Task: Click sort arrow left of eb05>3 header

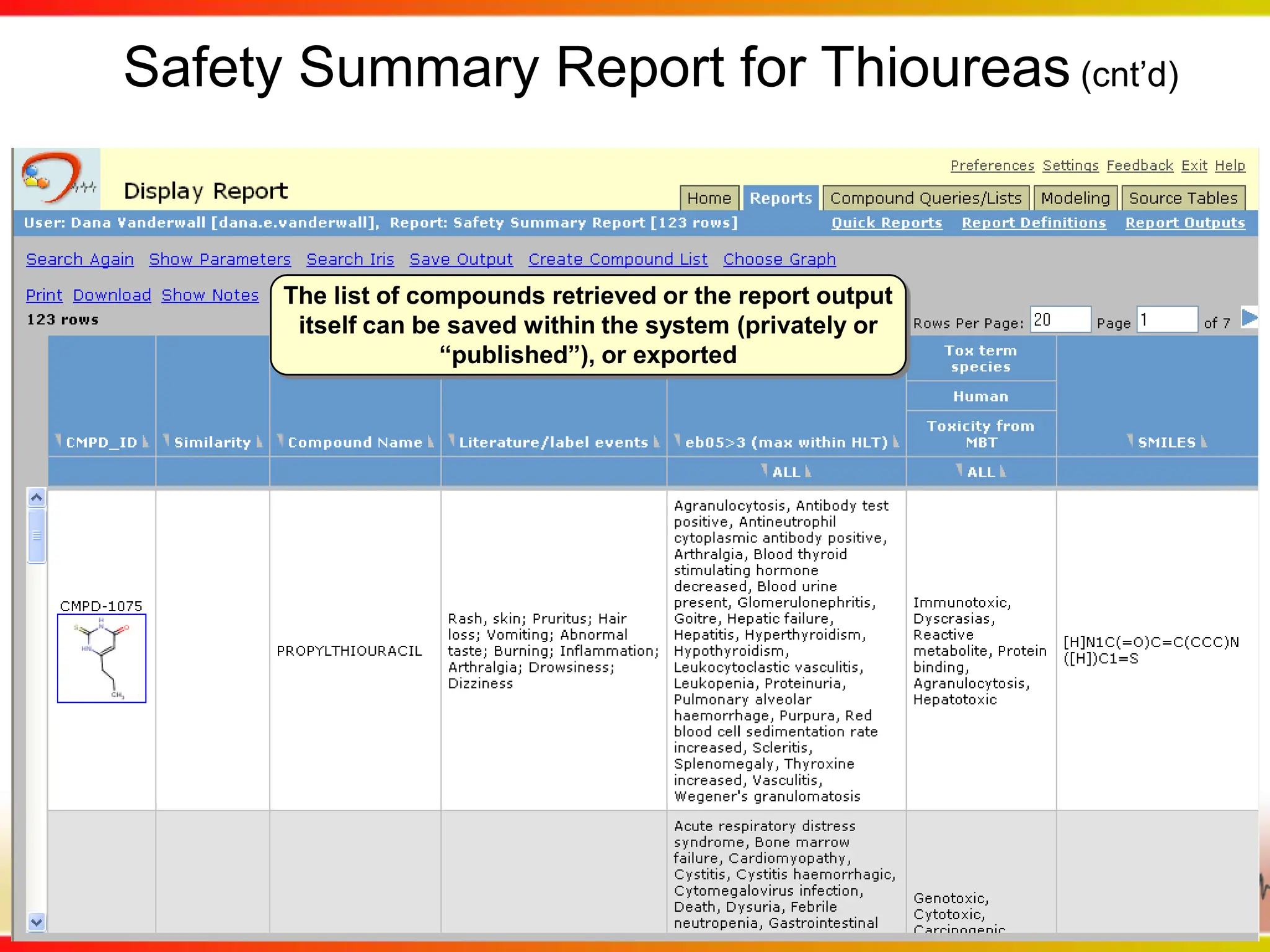Action: click(x=678, y=441)
